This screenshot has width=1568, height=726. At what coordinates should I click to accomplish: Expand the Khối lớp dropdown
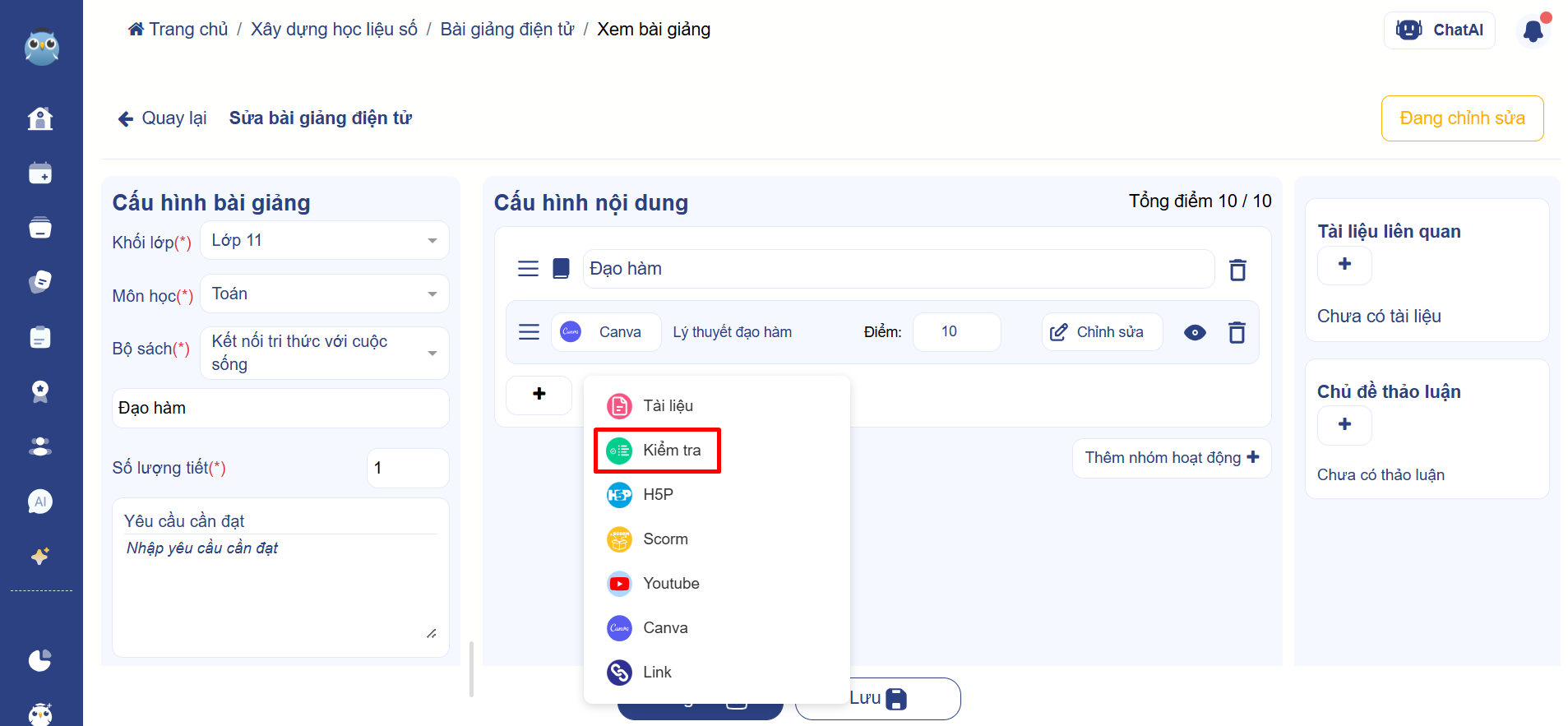coord(325,241)
